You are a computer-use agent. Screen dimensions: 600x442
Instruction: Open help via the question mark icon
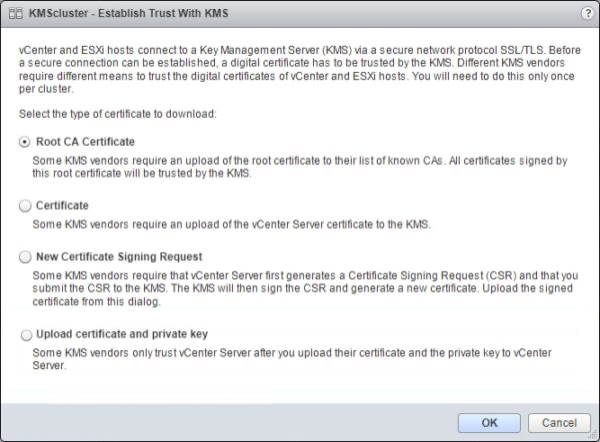(585, 13)
